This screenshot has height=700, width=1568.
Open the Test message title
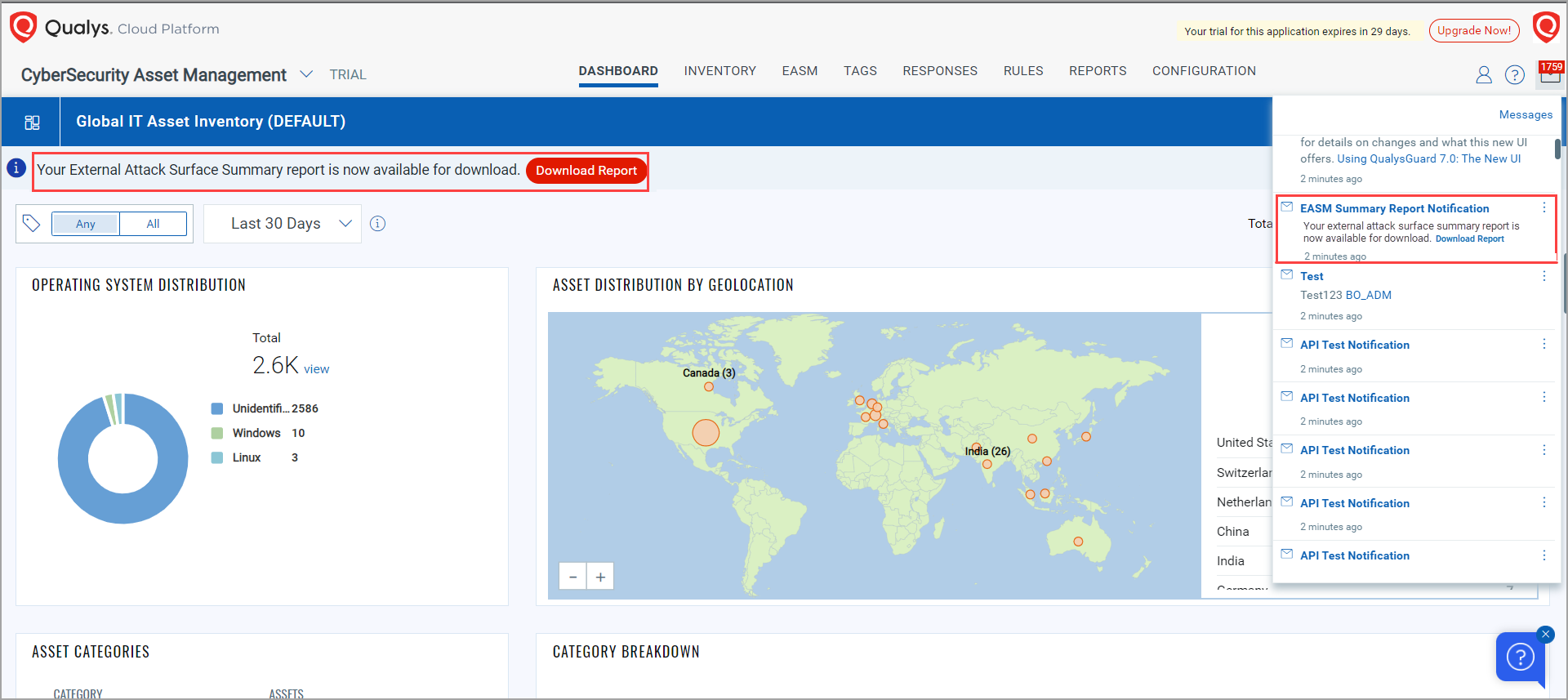(x=1312, y=276)
